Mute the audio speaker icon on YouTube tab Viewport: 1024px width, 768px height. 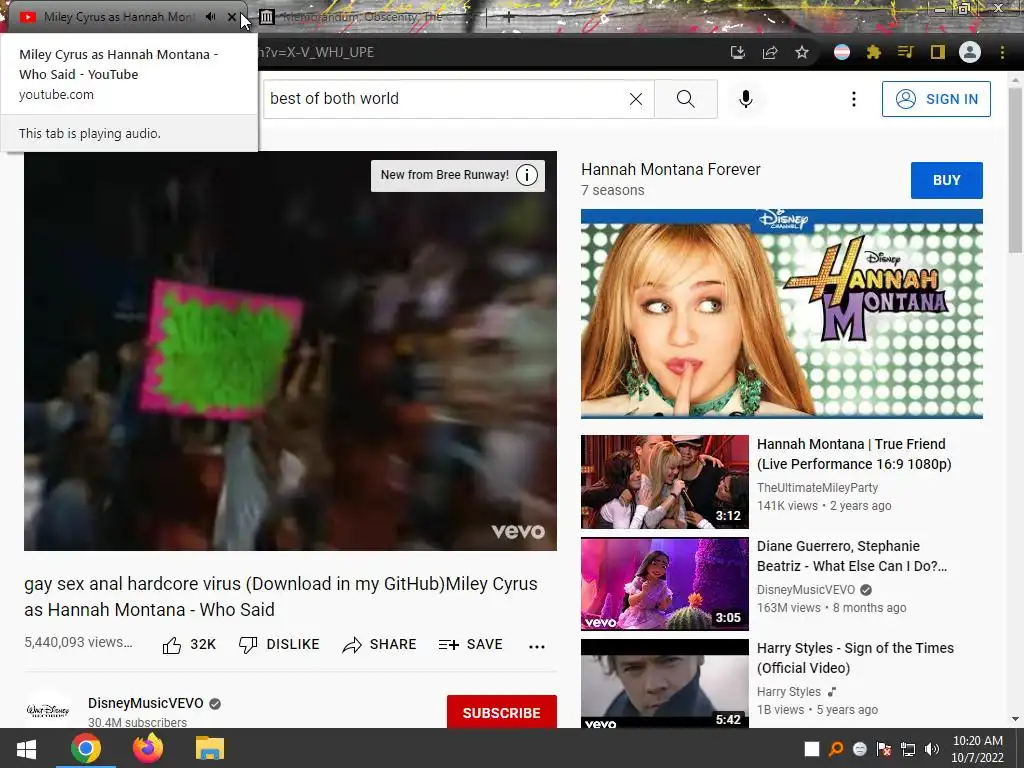tap(210, 17)
